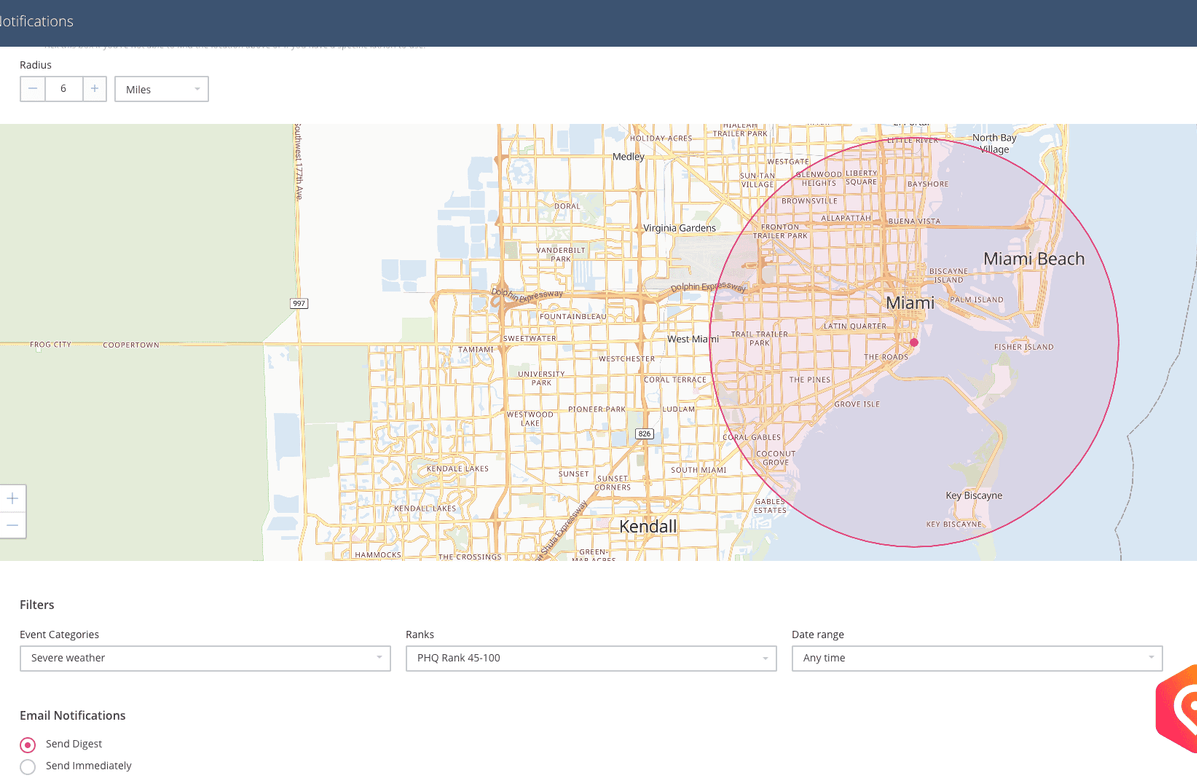
Task: Click the pink location marker dot
Action: [914, 342]
